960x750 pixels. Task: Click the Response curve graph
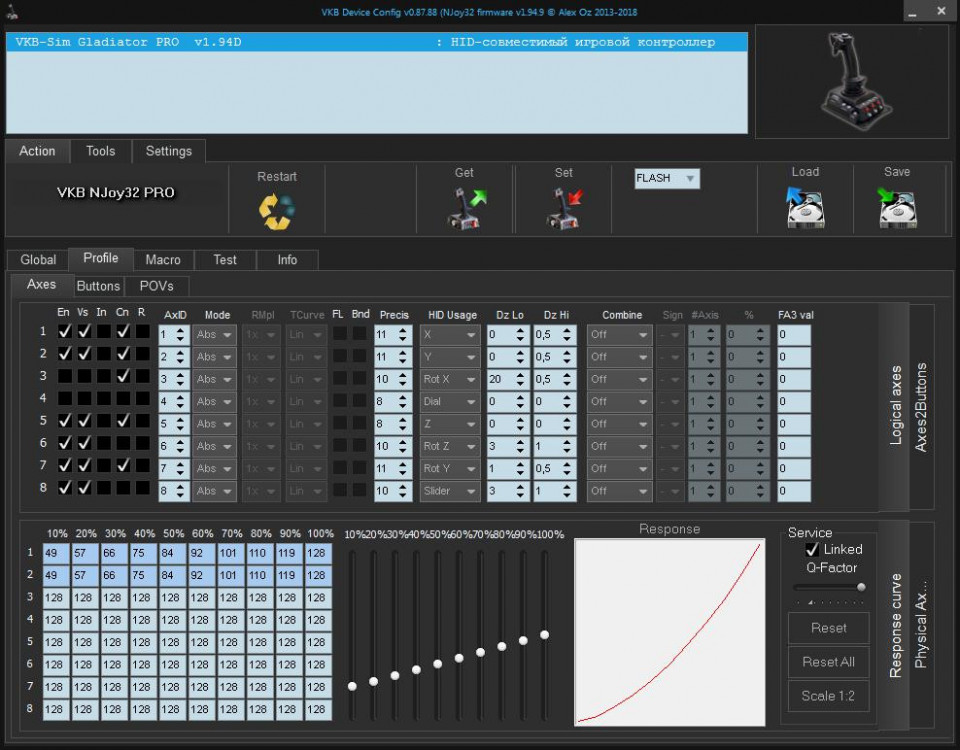coord(670,632)
